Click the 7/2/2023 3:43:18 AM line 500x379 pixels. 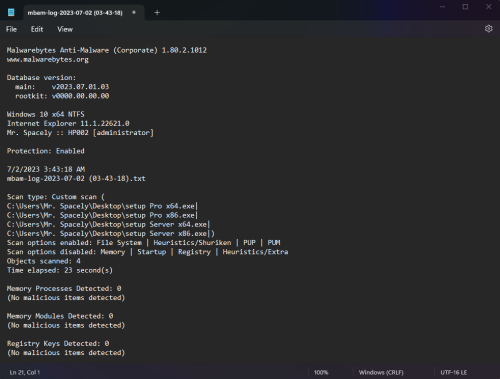tap(46, 169)
